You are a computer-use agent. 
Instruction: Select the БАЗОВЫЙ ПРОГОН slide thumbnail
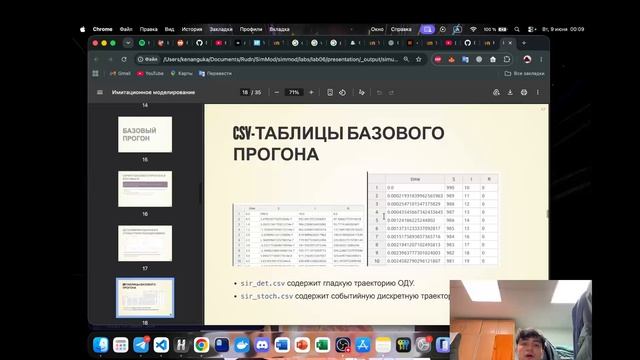tap(145, 134)
